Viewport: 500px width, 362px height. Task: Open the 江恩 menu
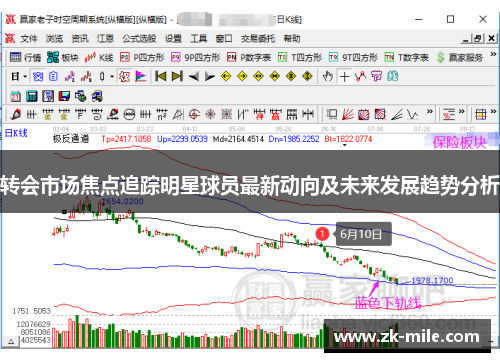point(105,39)
